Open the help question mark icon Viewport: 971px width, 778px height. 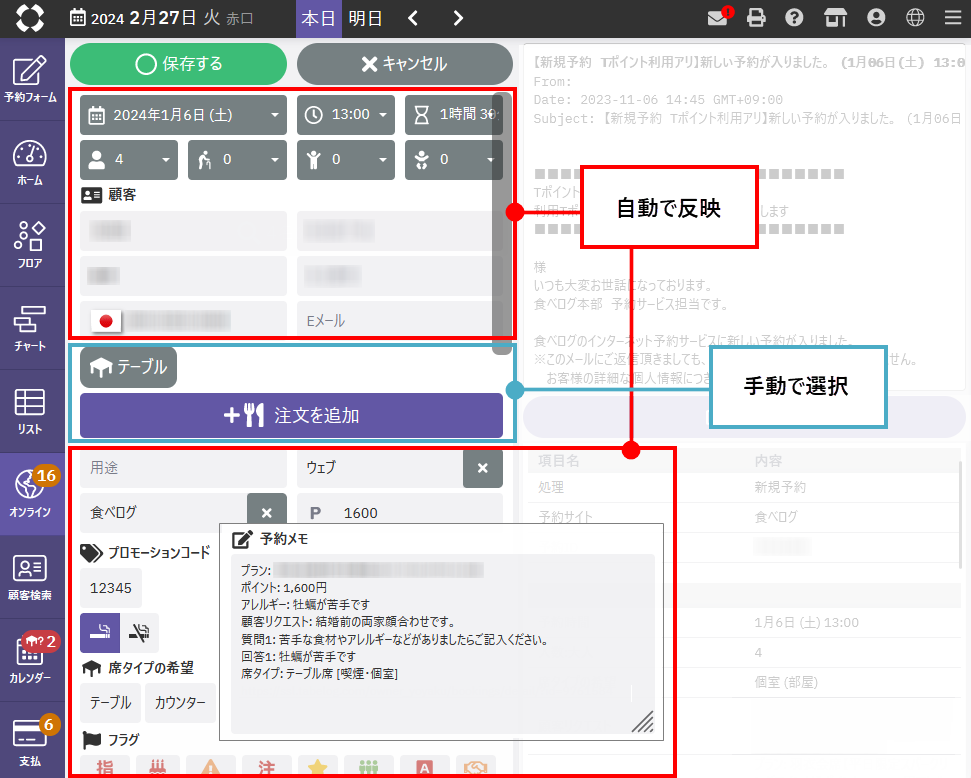coord(794,18)
